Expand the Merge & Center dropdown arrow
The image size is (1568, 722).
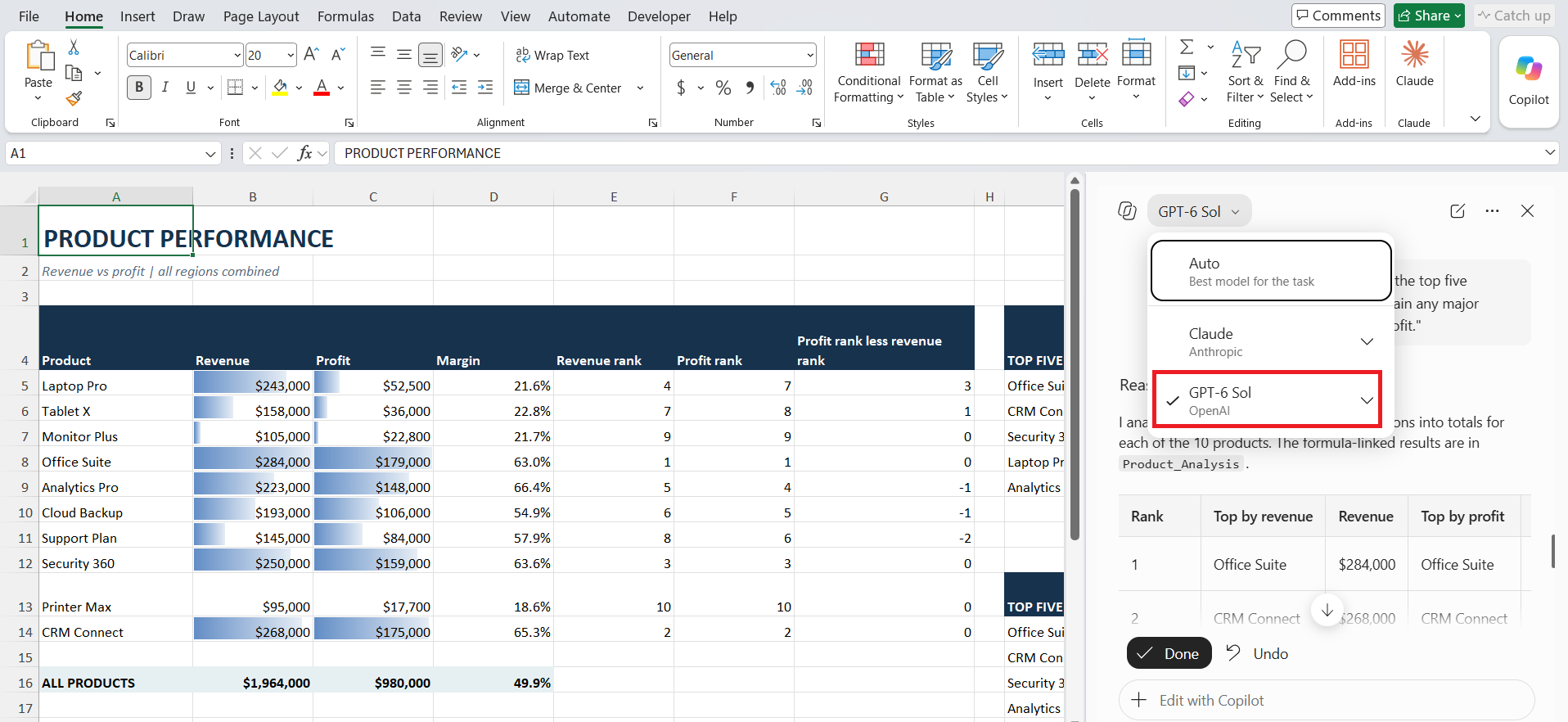pos(640,88)
